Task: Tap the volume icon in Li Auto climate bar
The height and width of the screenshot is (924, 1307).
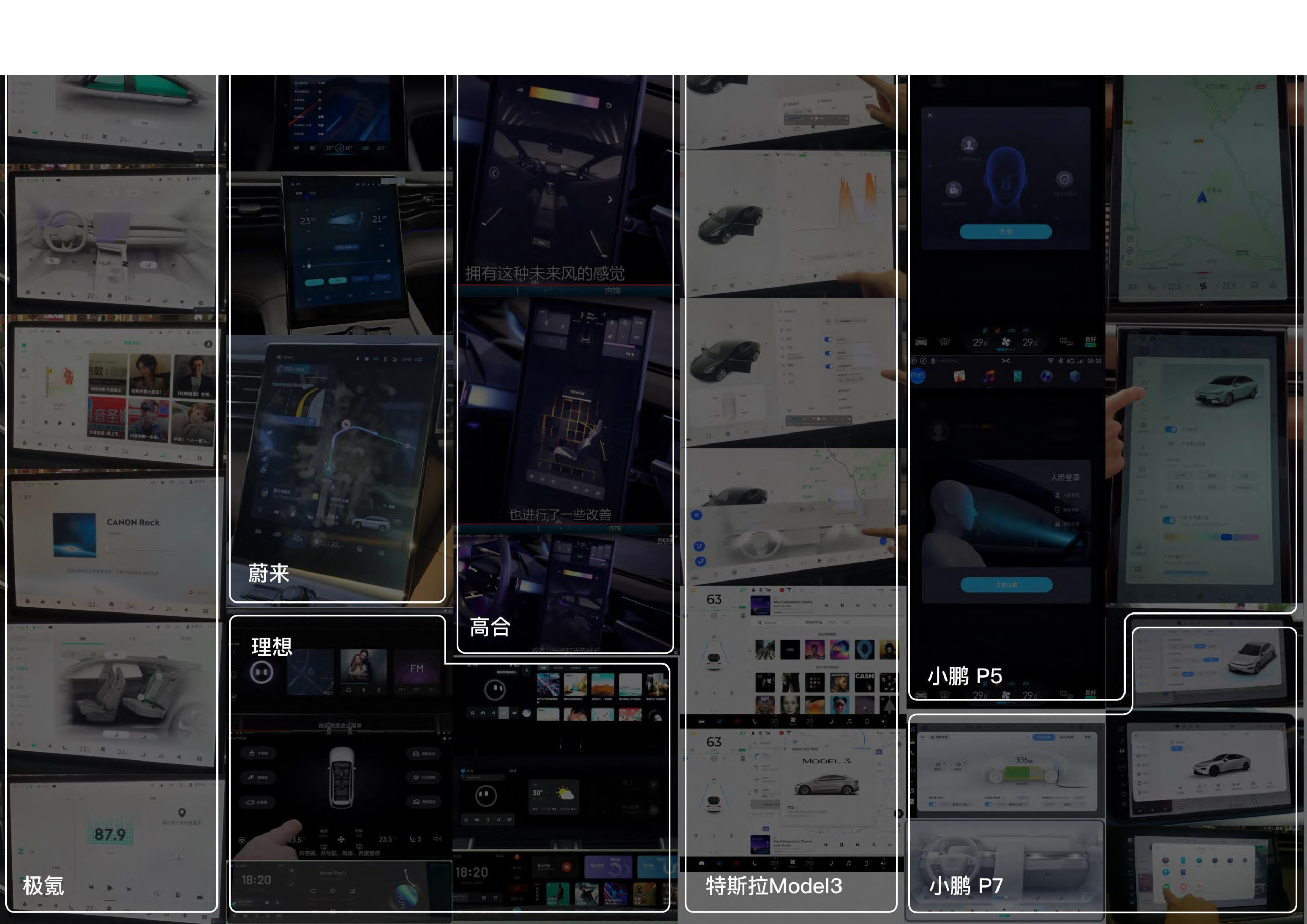Action: click(x=437, y=838)
